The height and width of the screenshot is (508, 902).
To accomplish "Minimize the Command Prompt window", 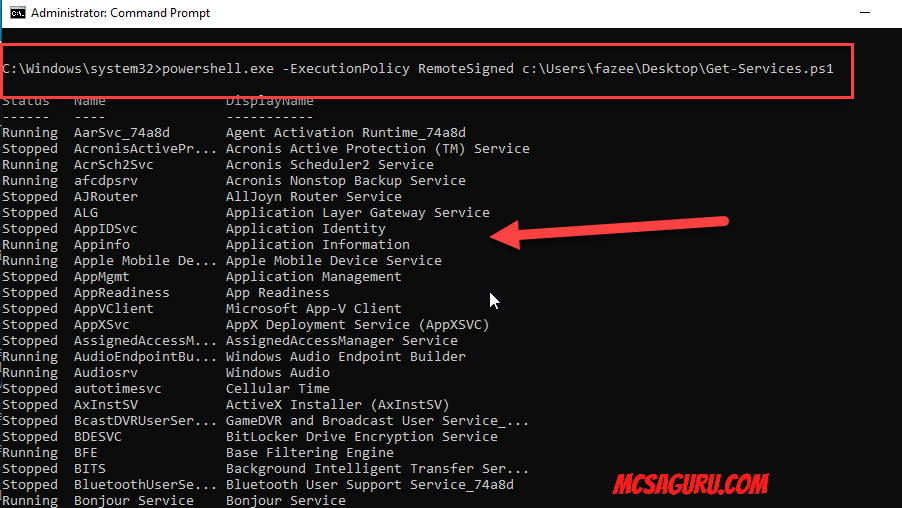I will 865,13.
